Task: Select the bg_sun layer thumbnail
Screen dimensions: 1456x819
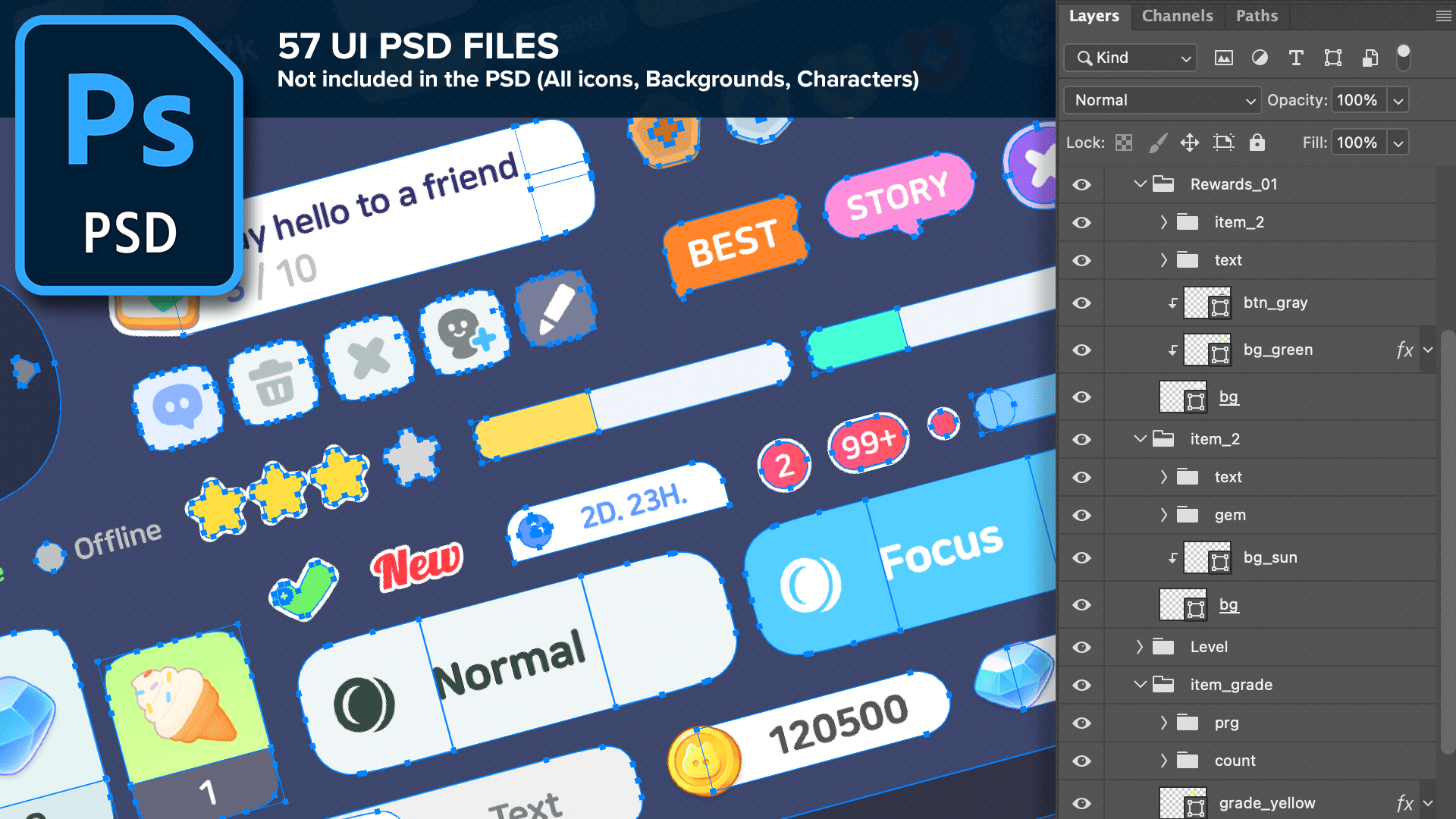Action: point(1207,557)
